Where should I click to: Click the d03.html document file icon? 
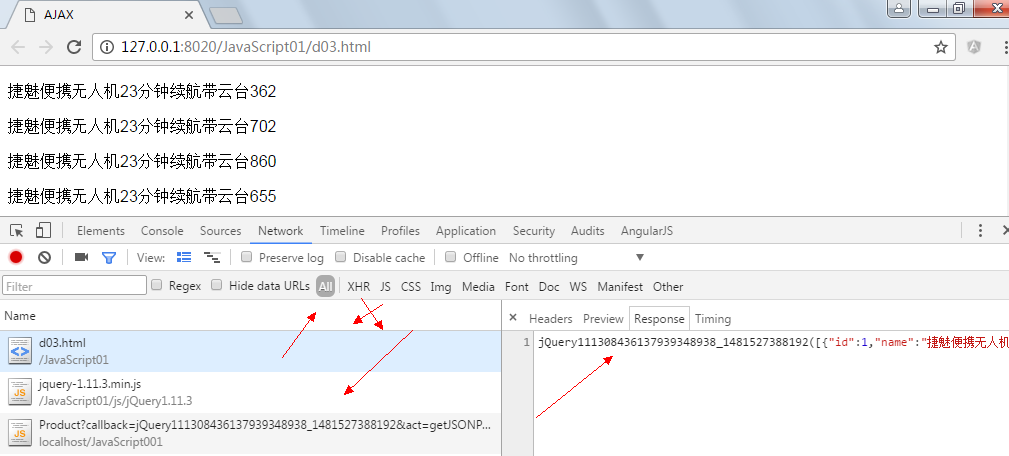pos(19,351)
